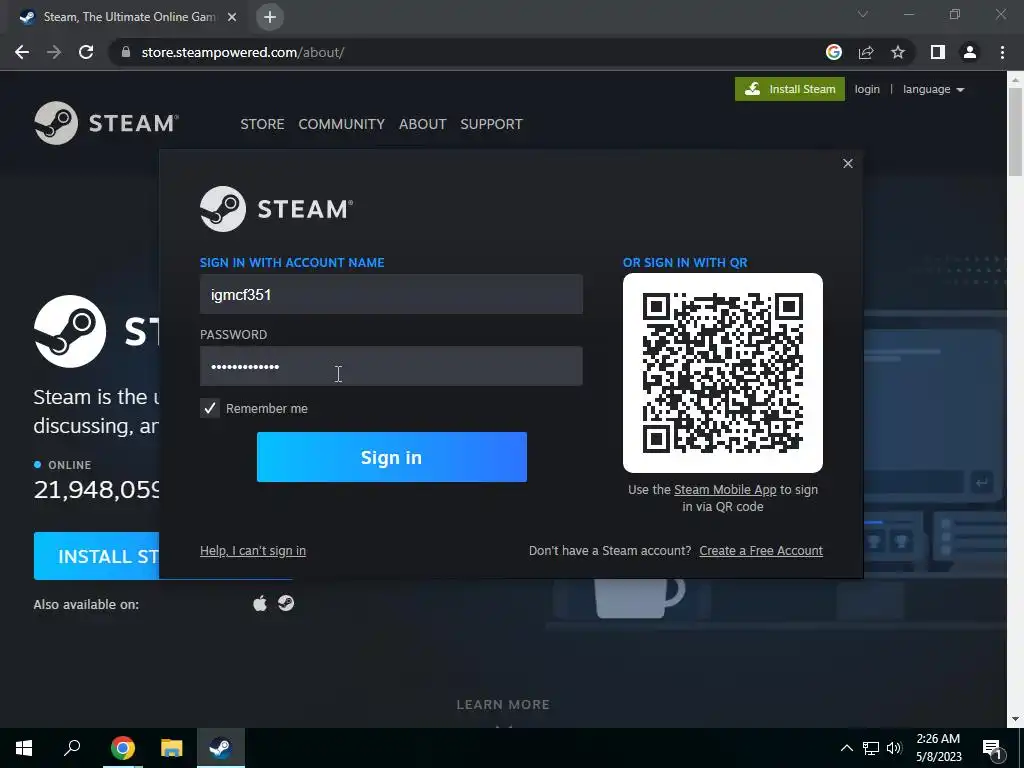Open Windows taskbar search
This screenshot has height=768, width=1024.
click(x=72, y=747)
